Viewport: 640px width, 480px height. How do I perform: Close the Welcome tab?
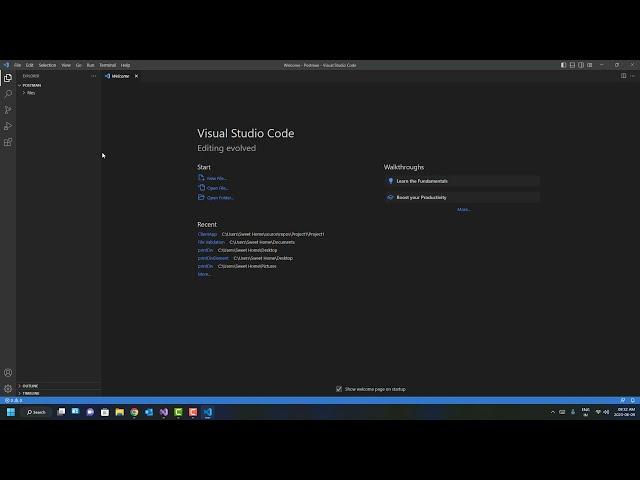click(x=136, y=76)
